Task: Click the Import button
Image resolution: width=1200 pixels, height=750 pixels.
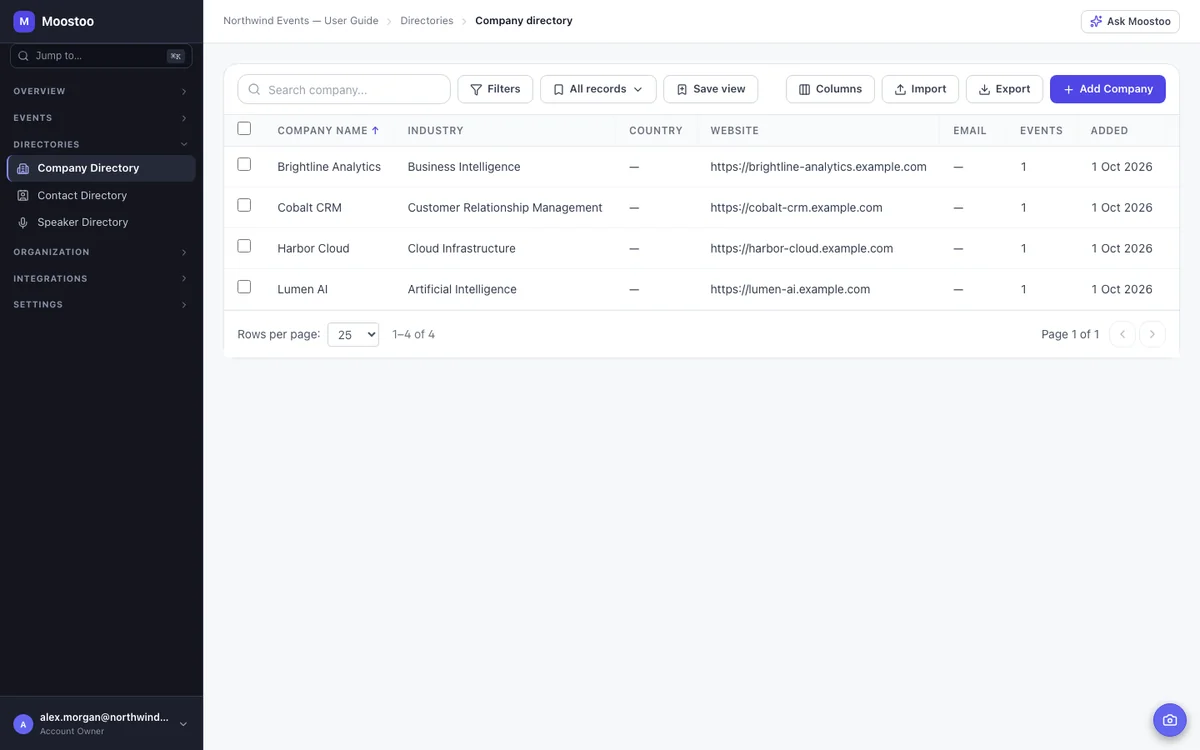Action: (x=920, y=89)
